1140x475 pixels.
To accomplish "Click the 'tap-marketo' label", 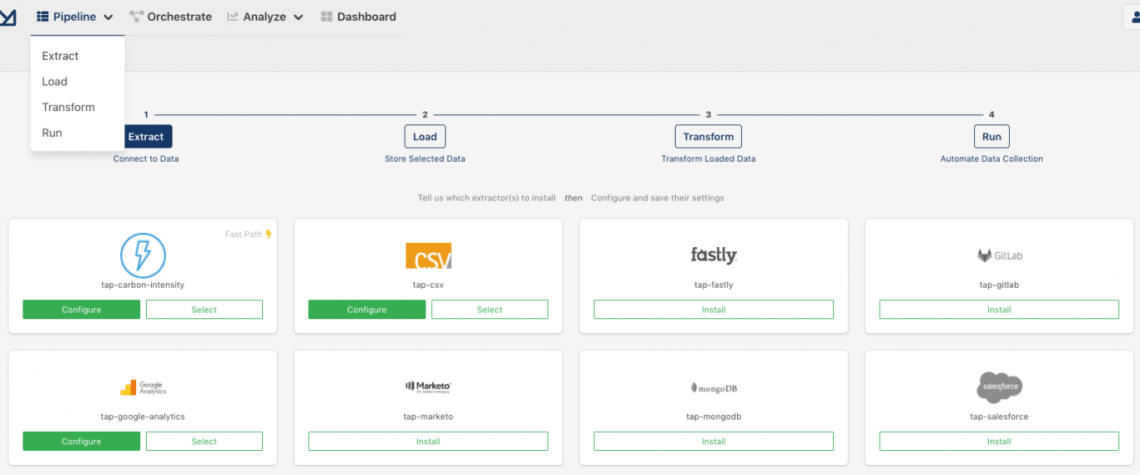I will point(428,417).
